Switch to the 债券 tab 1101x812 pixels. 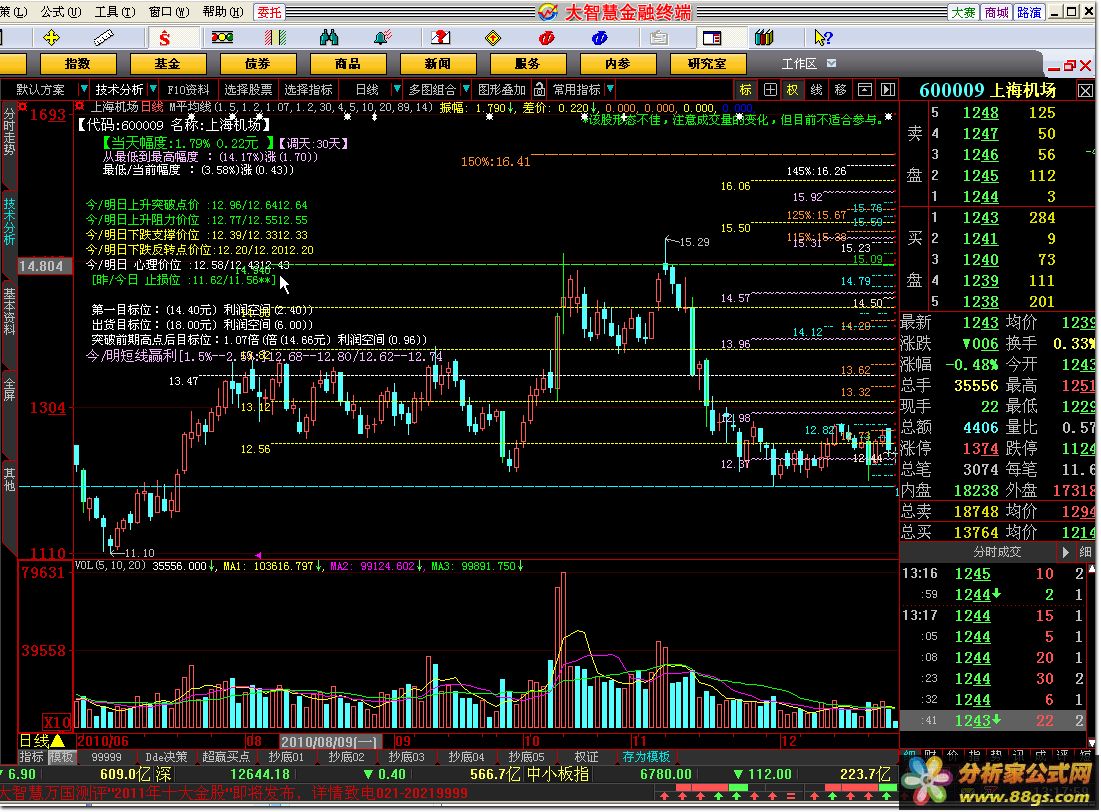(x=257, y=64)
